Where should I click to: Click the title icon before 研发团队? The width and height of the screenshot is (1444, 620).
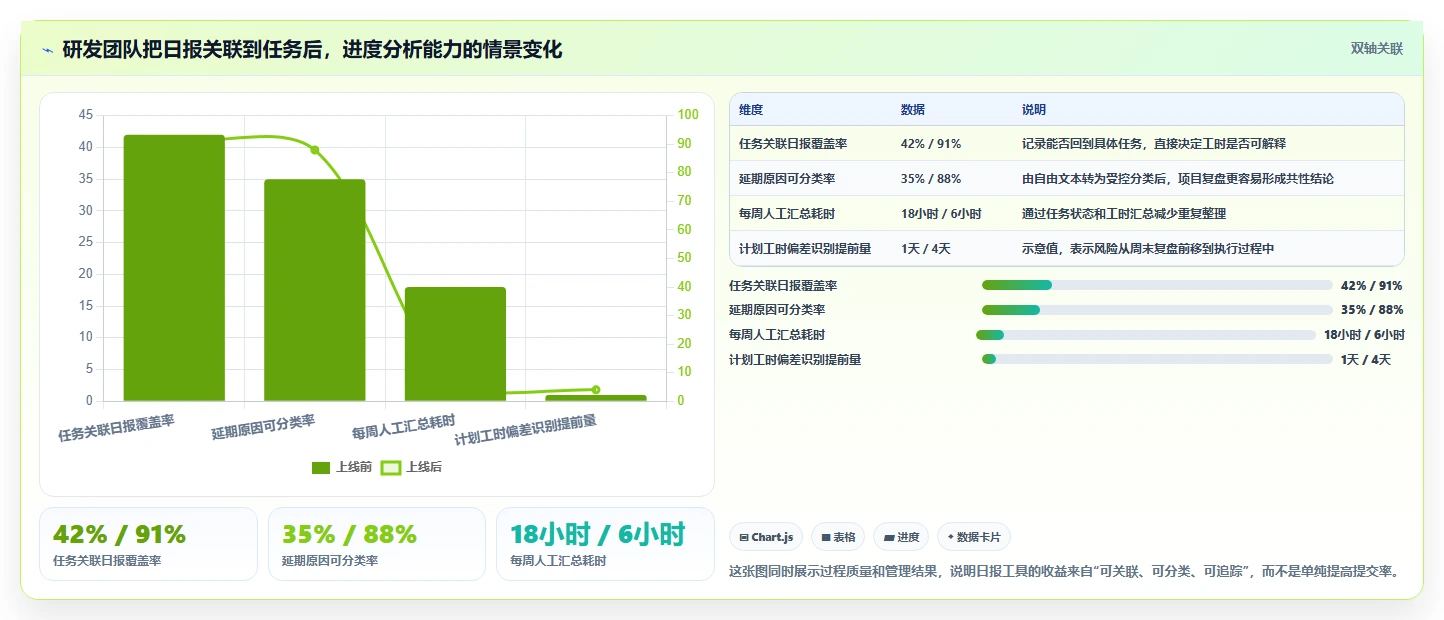coord(47,50)
